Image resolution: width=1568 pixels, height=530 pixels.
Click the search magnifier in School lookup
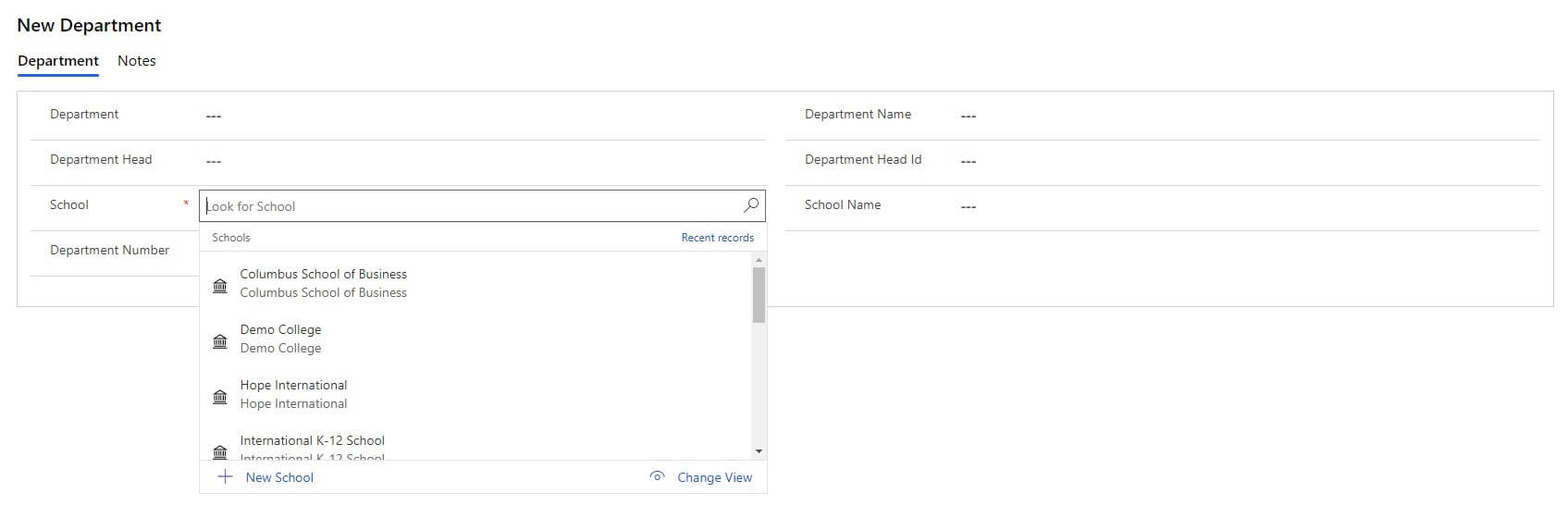tap(750, 205)
